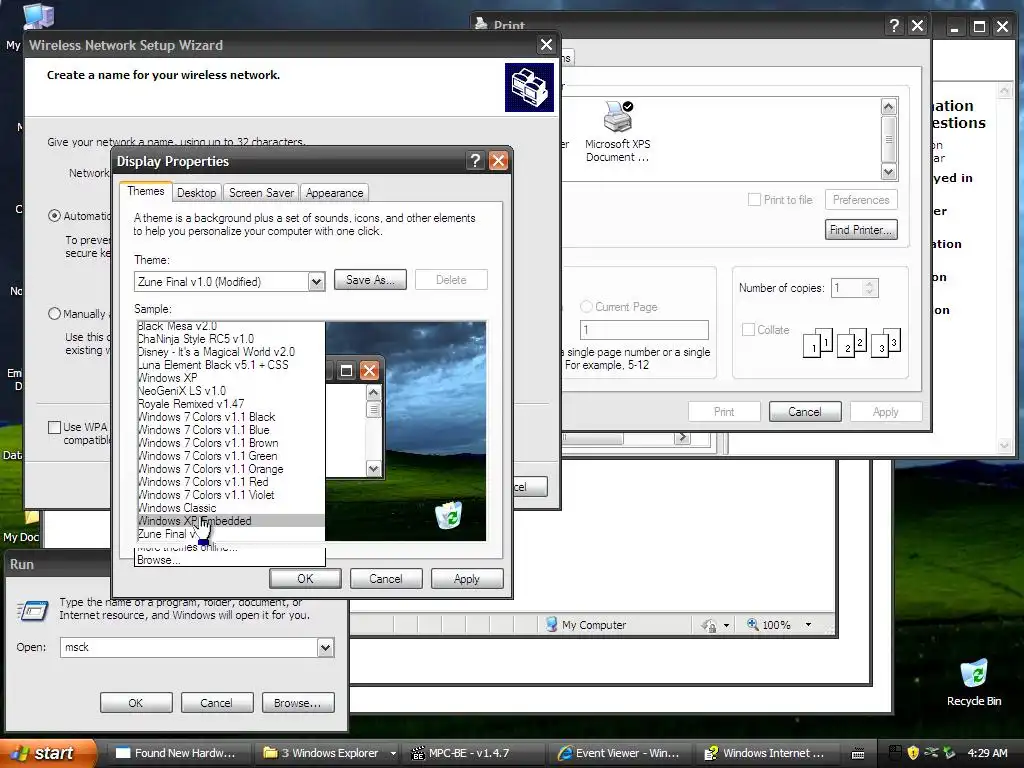
Task: Choose Royale Remixed v1.47 theme
Action: 231,404
